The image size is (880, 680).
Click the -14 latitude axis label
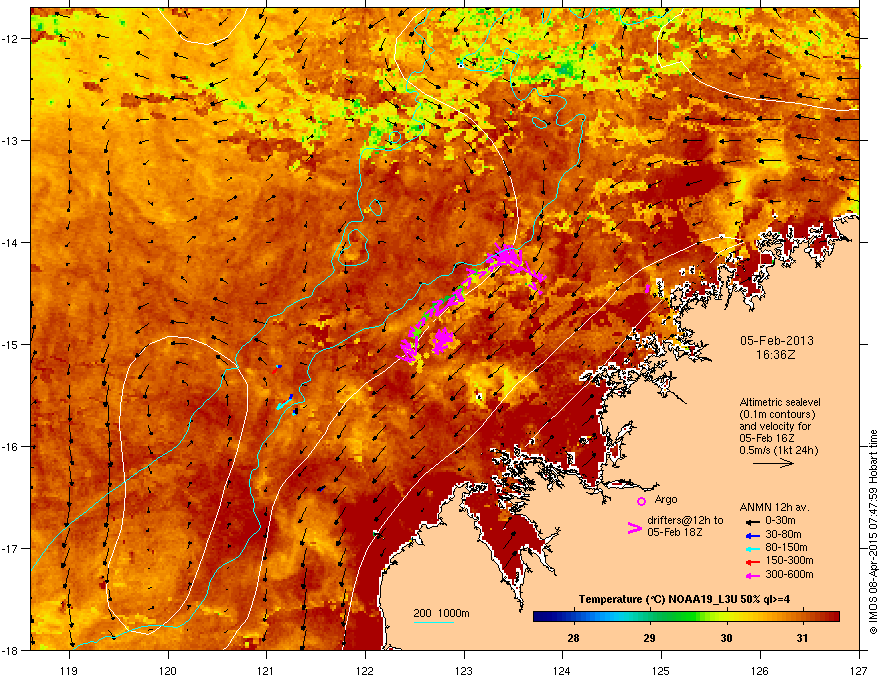point(11,242)
